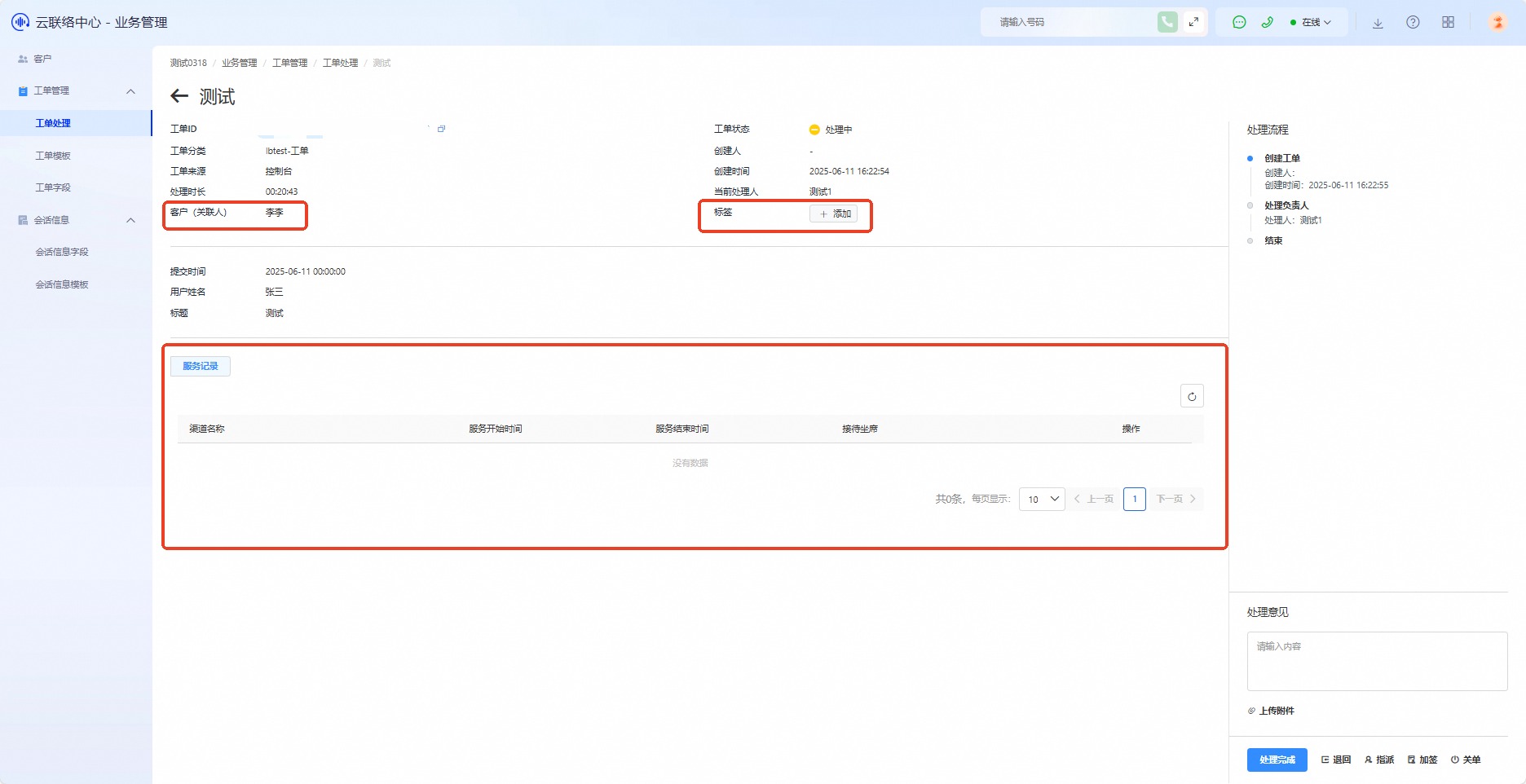
Task: Click the 退回 button
Action: (1336, 760)
